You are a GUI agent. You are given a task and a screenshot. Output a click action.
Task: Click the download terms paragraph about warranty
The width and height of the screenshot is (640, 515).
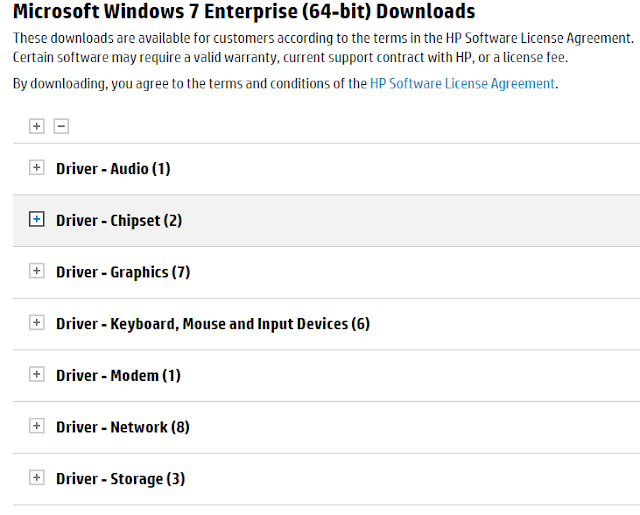(x=320, y=47)
